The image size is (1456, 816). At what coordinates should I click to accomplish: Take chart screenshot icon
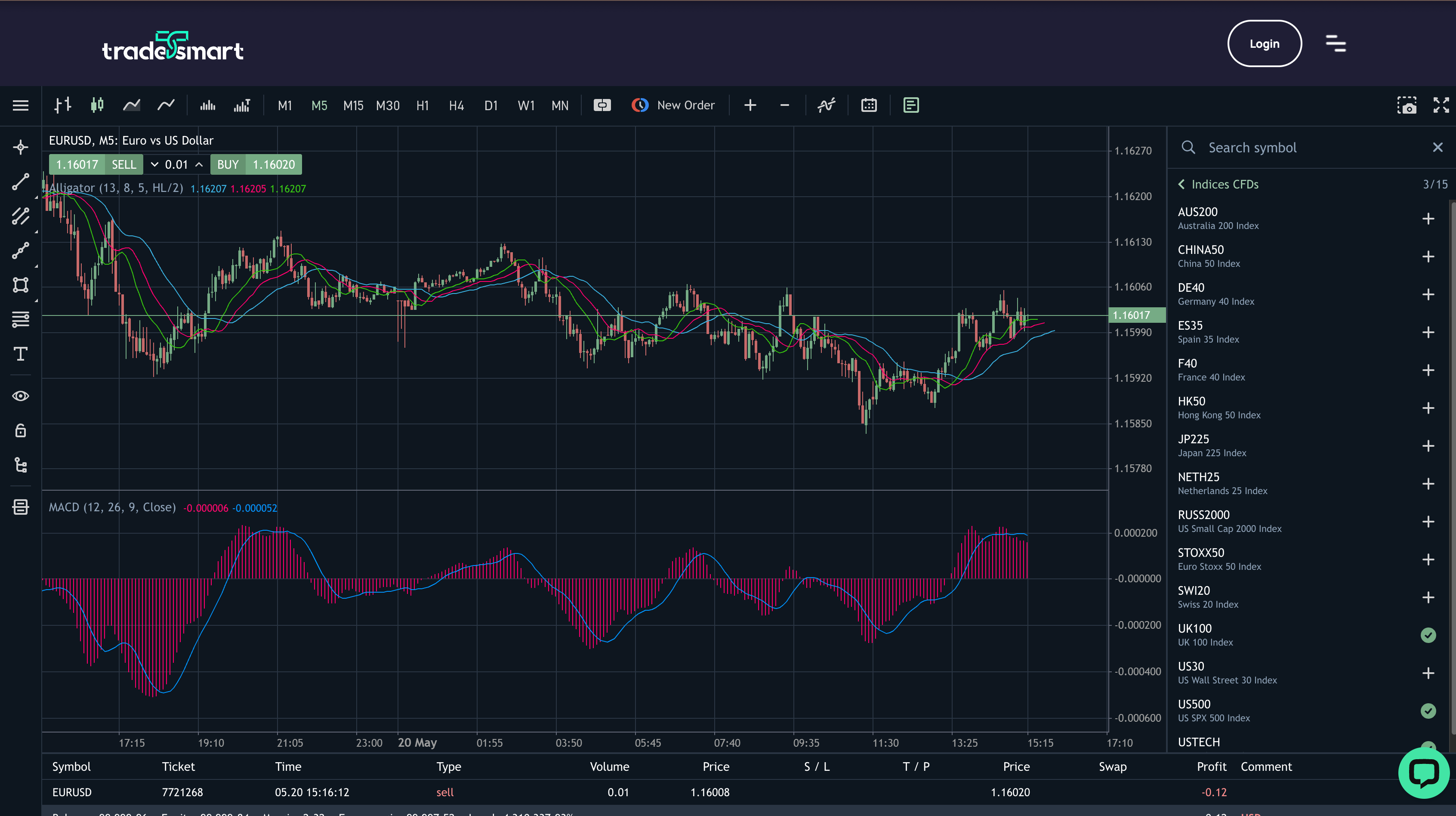[1407, 105]
